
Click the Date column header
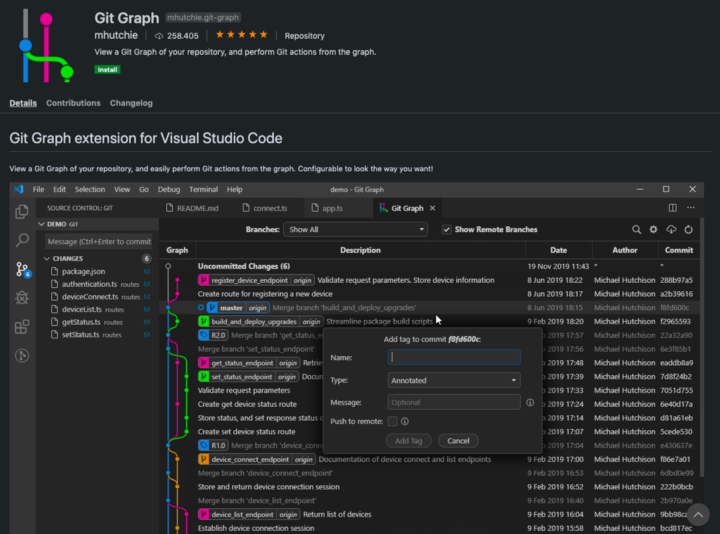558,250
